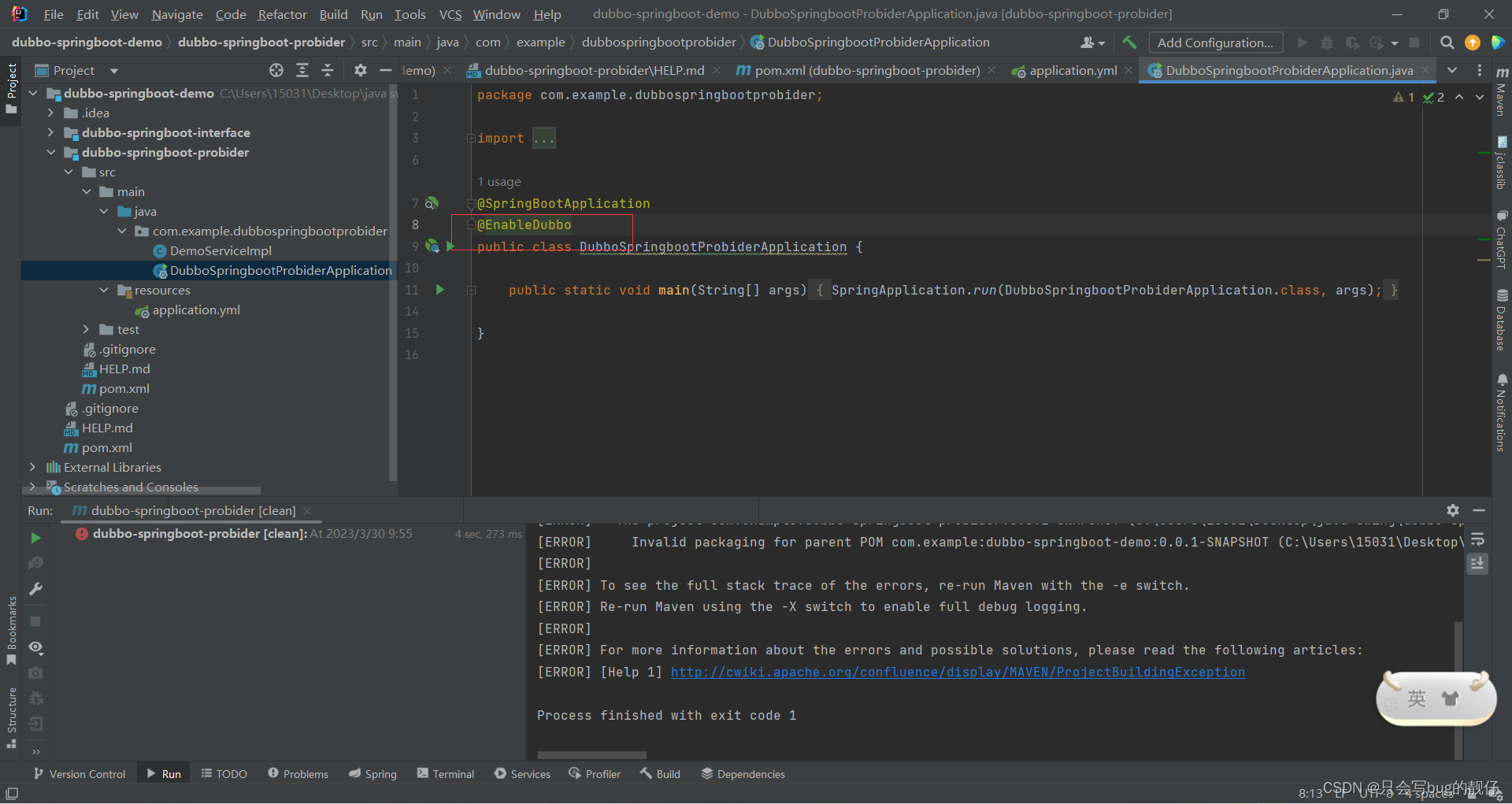Image resolution: width=1512 pixels, height=804 pixels.
Task: Switch to pom.xml (dubbo-springboot-probider) tab
Action: click(x=867, y=70)
